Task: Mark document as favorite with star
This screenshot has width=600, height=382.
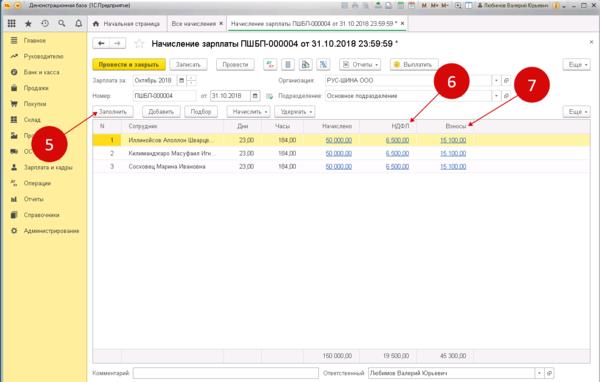Action: (139, 44)
